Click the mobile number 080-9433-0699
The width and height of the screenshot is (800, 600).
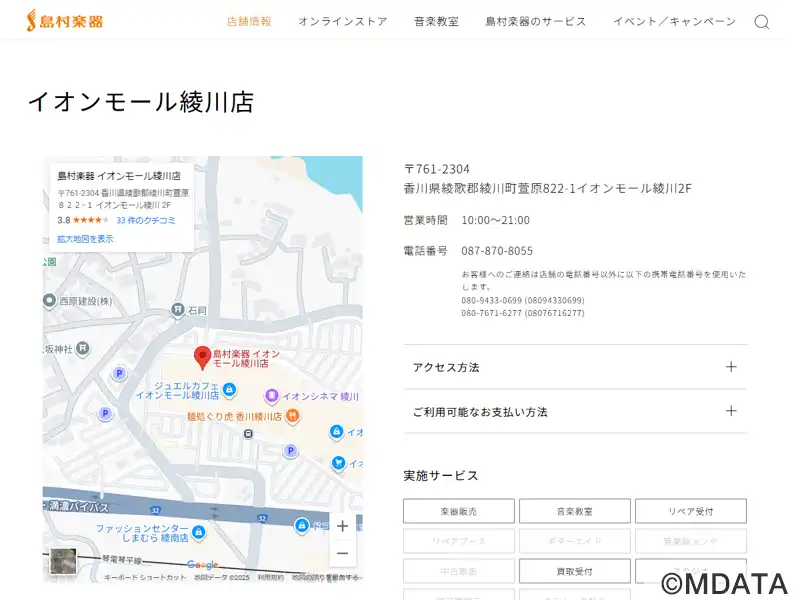point(523,301)
